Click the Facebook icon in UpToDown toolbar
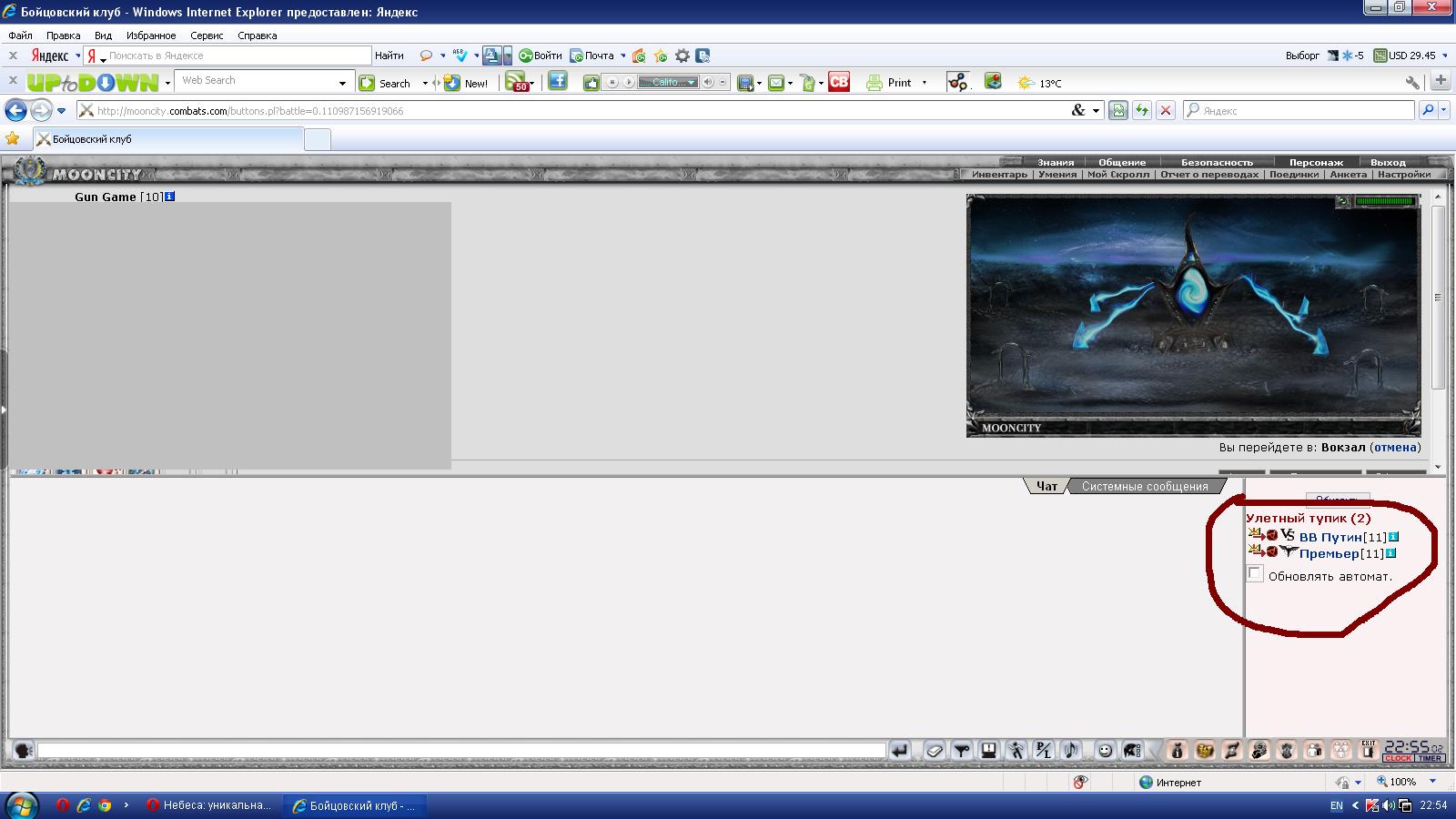 click(x=558, y=81)
